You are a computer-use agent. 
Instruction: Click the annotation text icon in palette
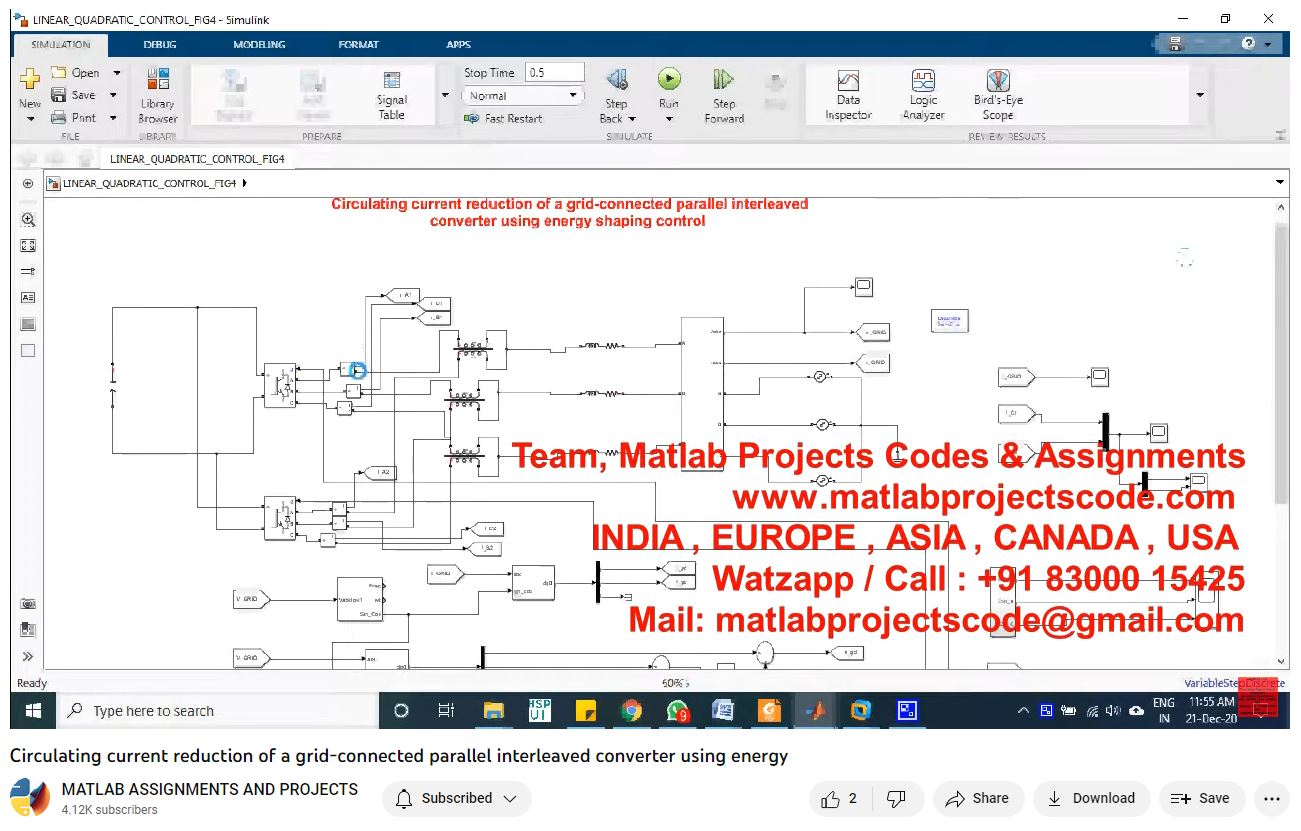pyautogui.click(x=28, y=297)
